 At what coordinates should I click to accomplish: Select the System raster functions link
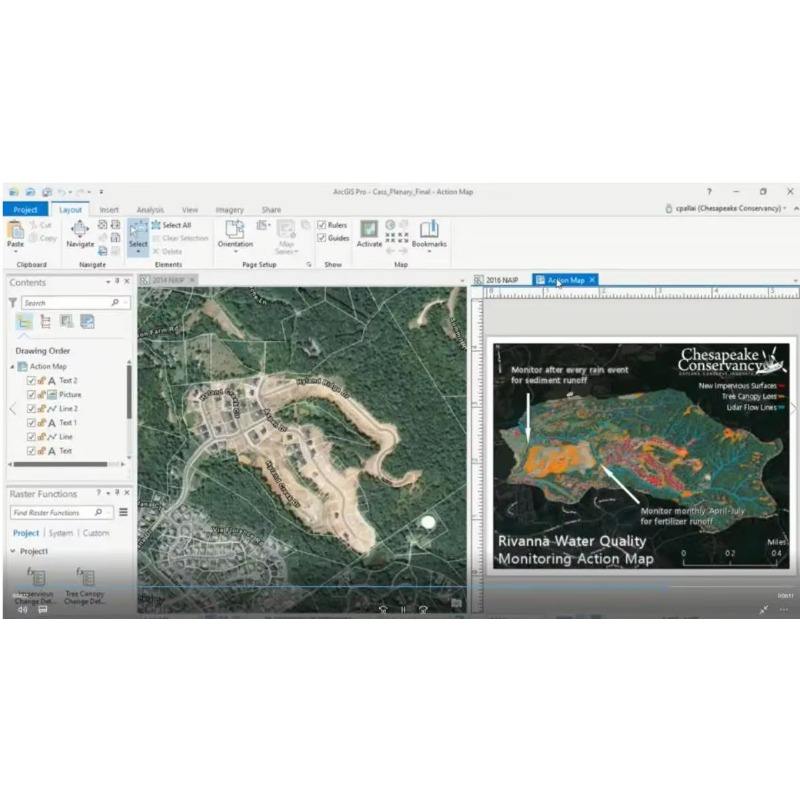point(61,533)
